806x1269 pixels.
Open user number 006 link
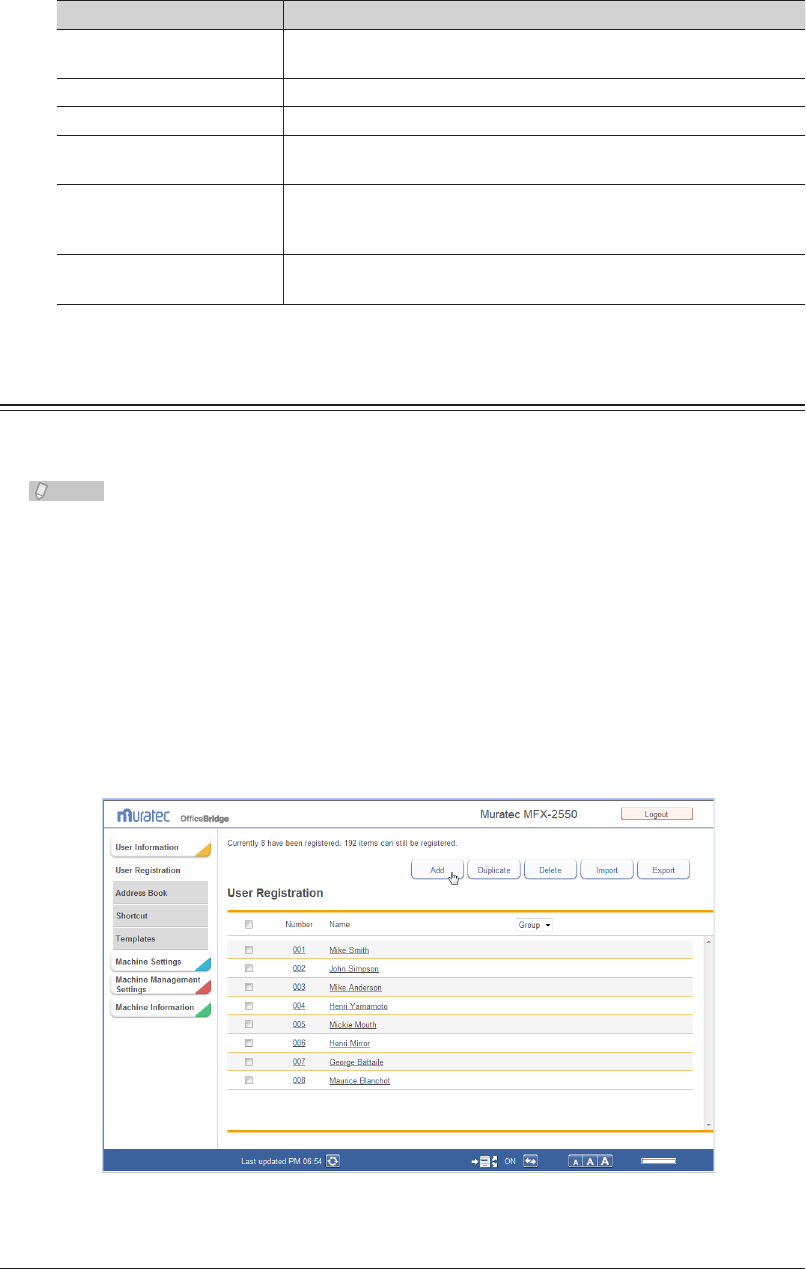click(x=299, y=1043)
